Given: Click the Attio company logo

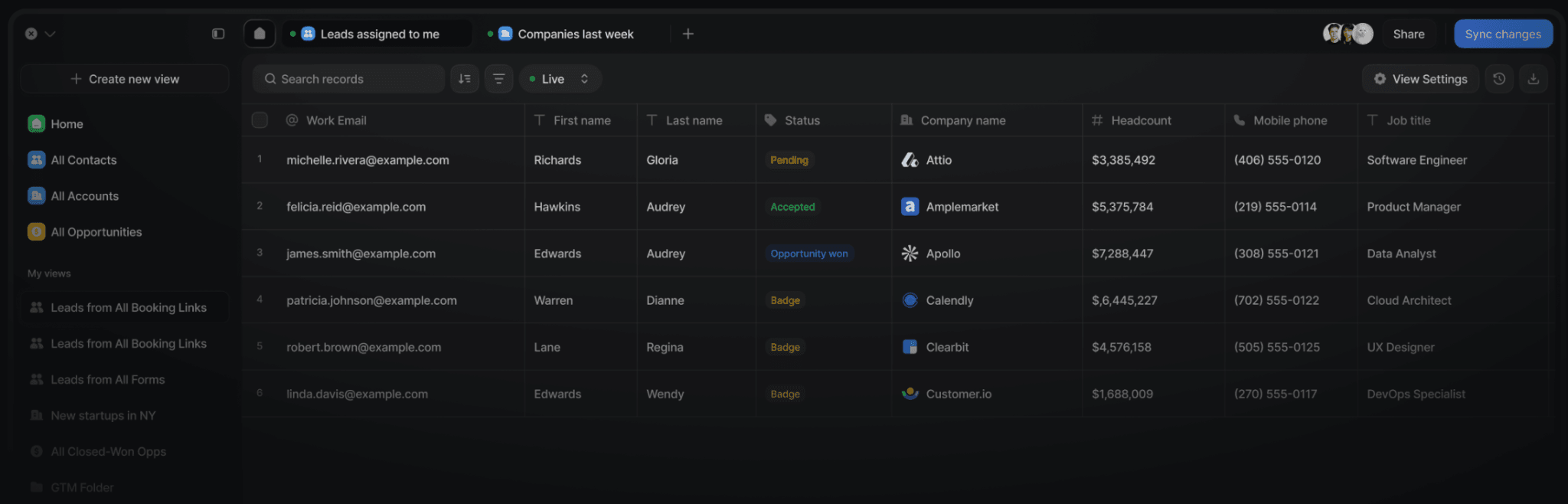Looking at the screenshot, I should click(910, 160).
